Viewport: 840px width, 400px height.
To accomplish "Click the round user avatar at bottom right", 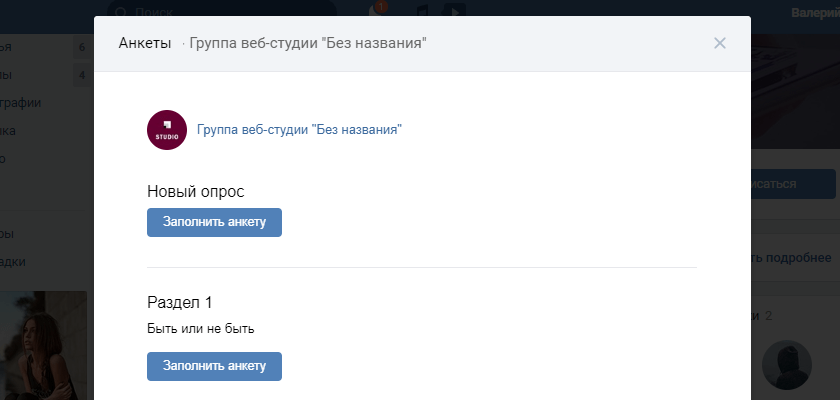I will 786,365.
